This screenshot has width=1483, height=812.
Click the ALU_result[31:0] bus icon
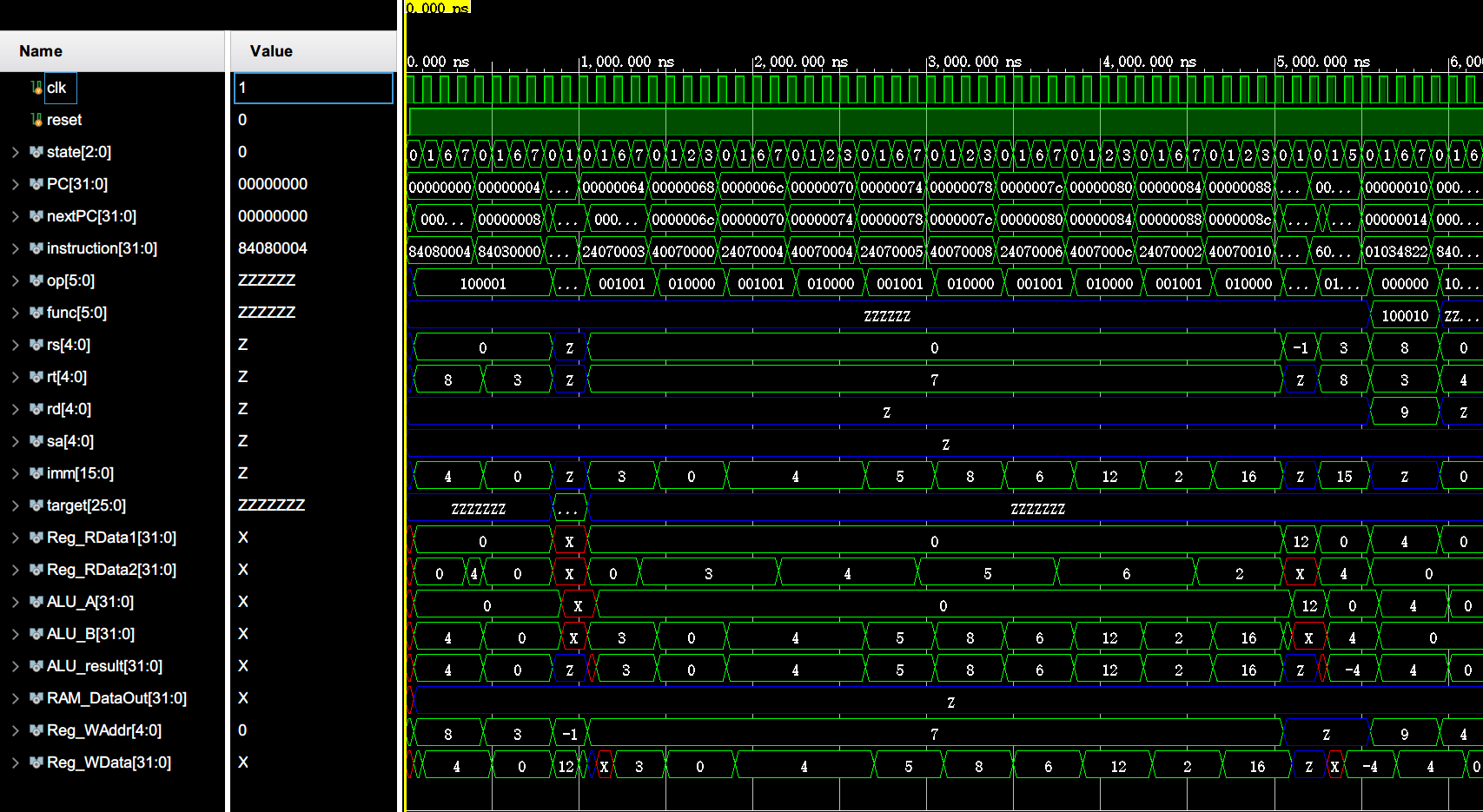click(x=36, y=666)
